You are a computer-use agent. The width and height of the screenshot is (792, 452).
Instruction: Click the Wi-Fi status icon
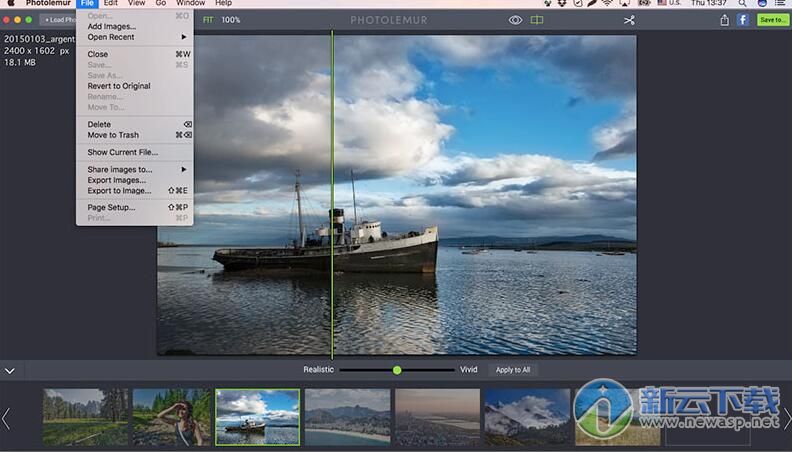(x=607, y=3)
